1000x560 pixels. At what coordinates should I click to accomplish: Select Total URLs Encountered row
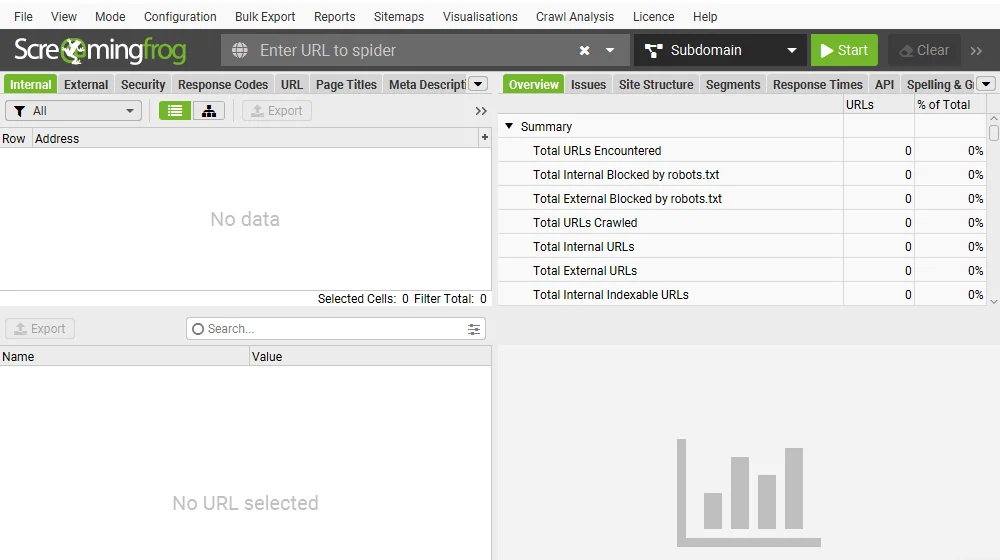tap(742, 151)
